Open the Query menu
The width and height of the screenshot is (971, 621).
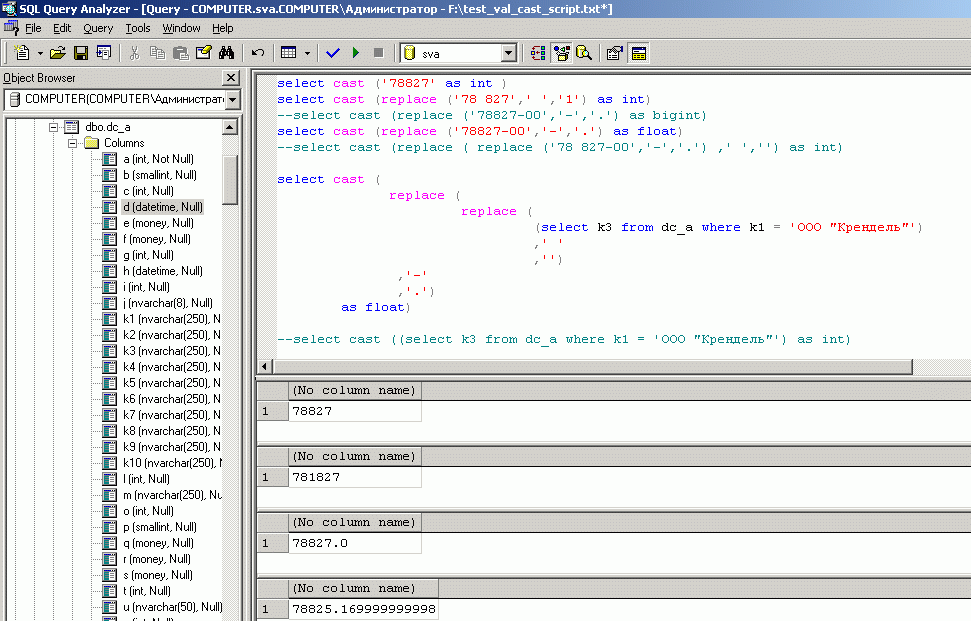98,29
